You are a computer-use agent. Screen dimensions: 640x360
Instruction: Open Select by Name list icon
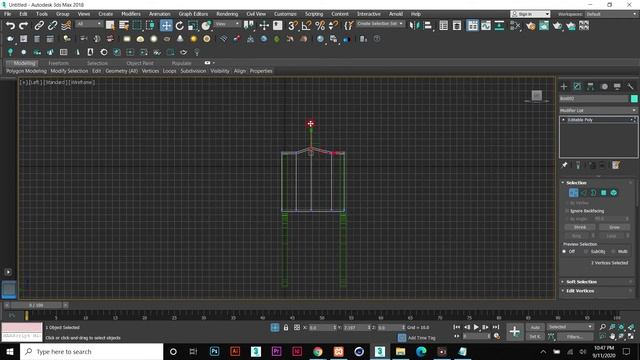pos(124,26)
